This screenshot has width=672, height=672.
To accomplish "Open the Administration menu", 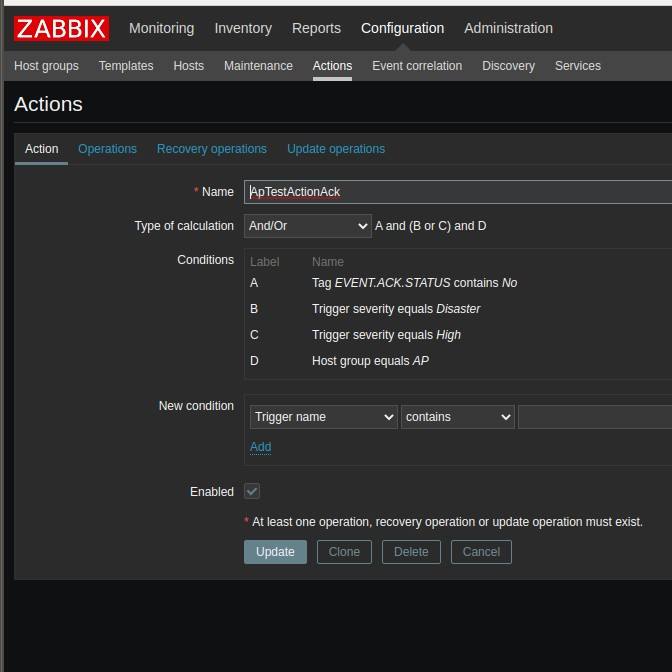I will tap(508, 28).
